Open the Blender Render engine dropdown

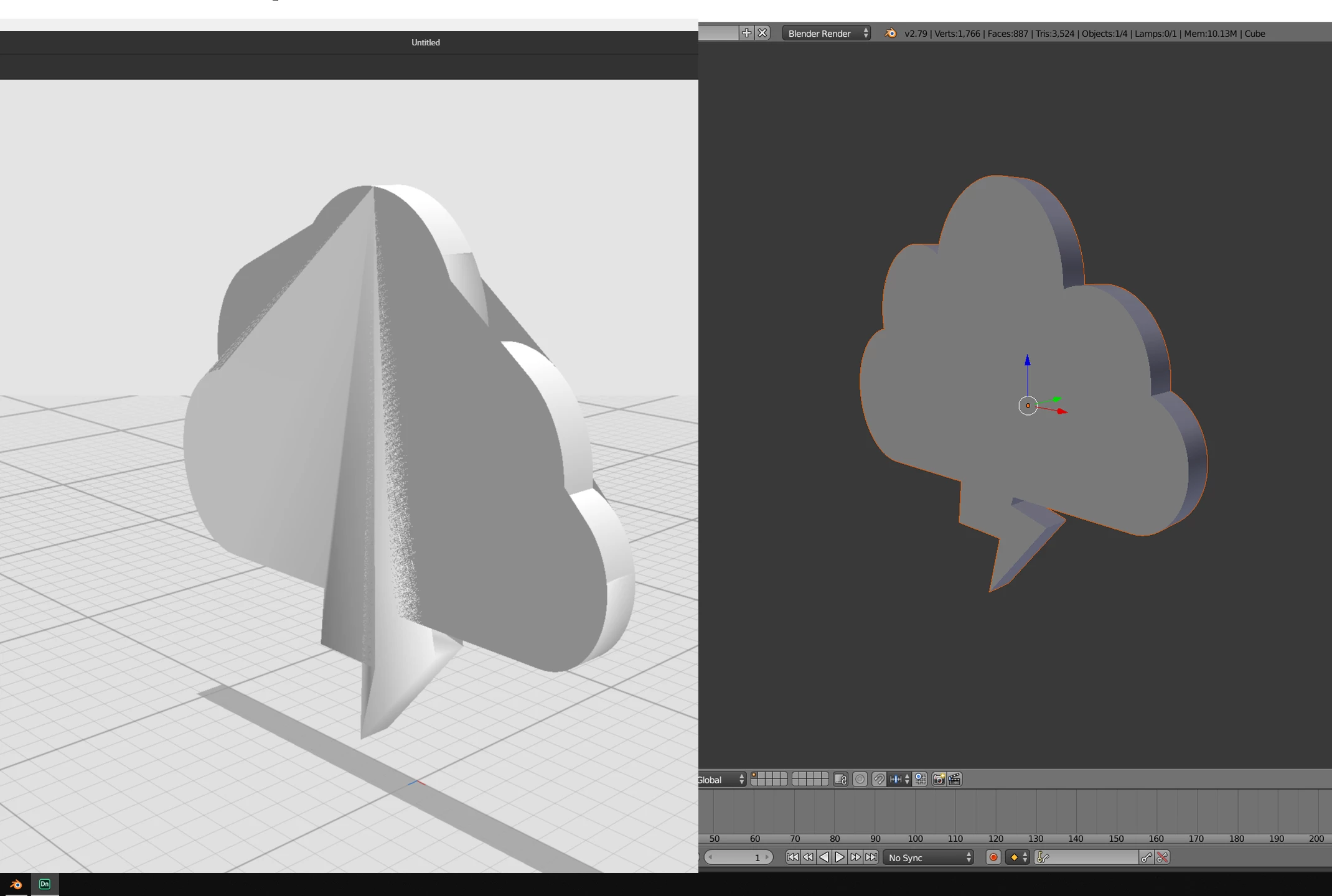coord(826,33)
